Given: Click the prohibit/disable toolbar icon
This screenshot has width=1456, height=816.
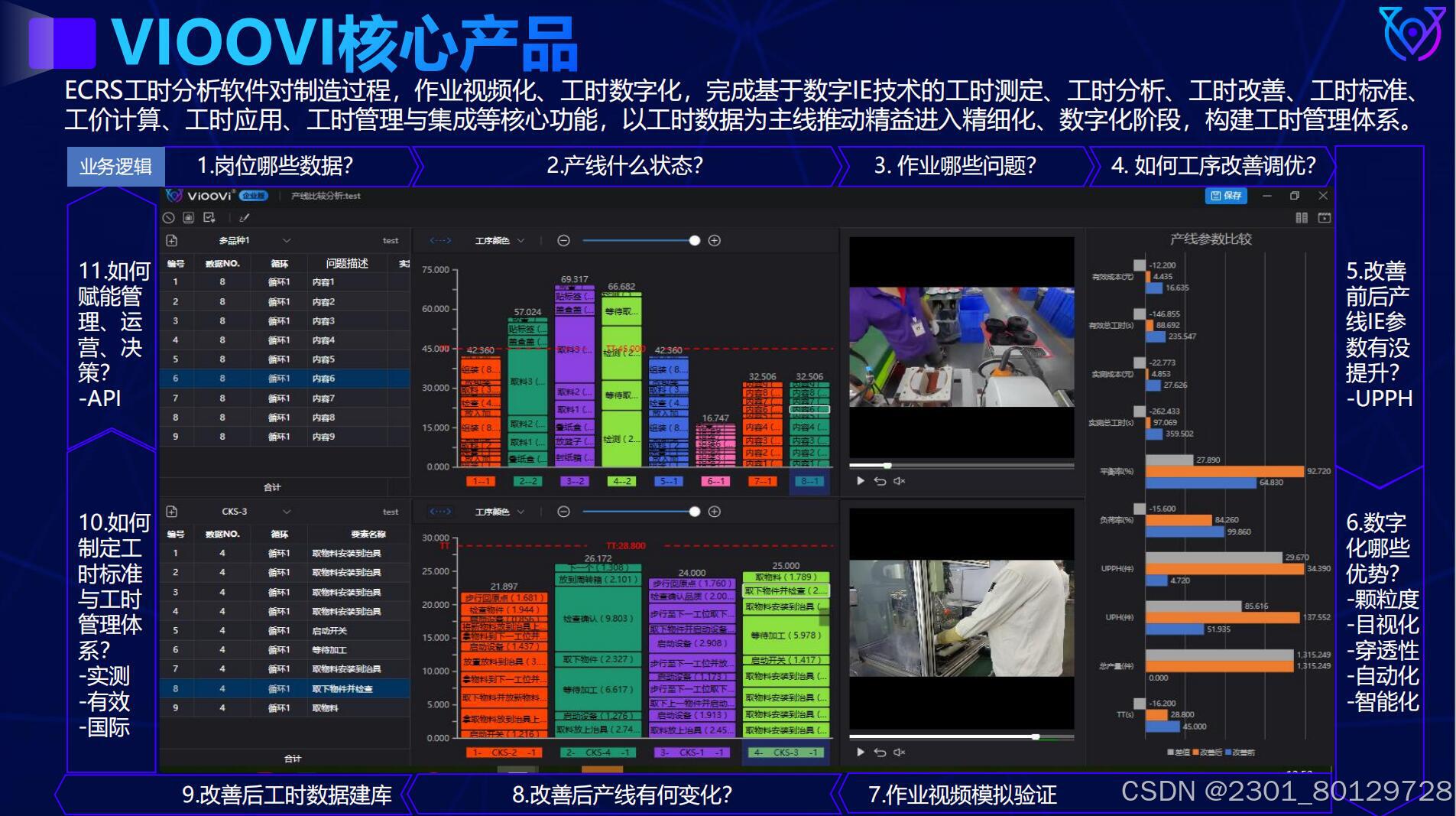Looking at the screenshot, I should (169, 218).
